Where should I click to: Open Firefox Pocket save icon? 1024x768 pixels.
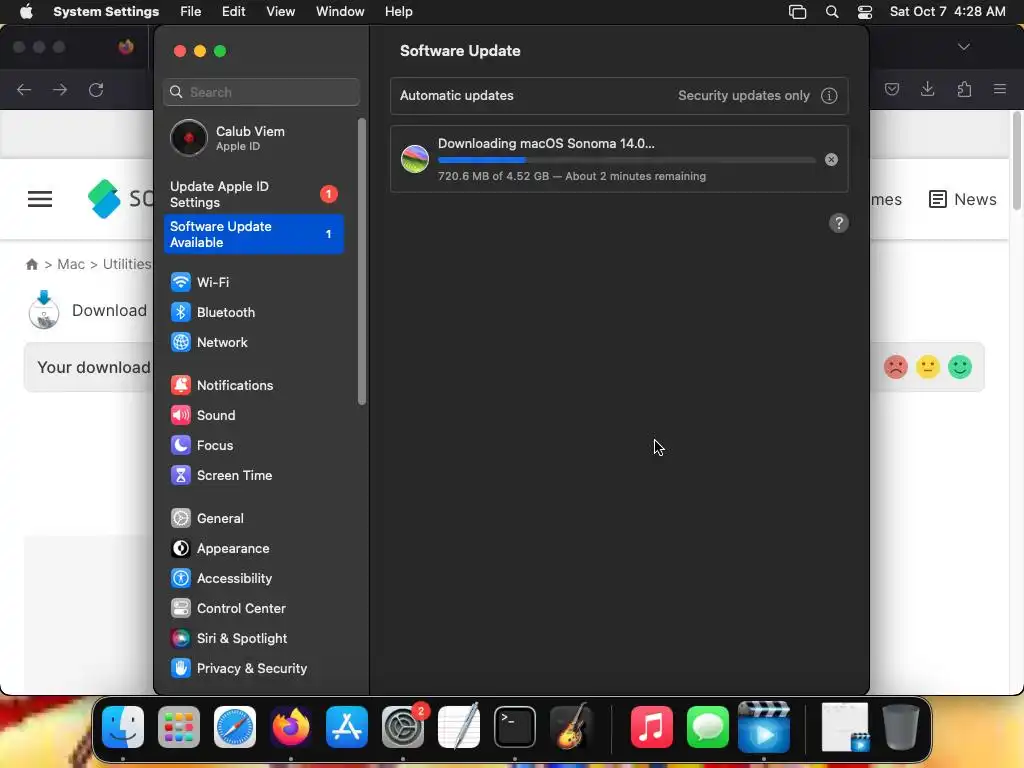coord(892,89)
